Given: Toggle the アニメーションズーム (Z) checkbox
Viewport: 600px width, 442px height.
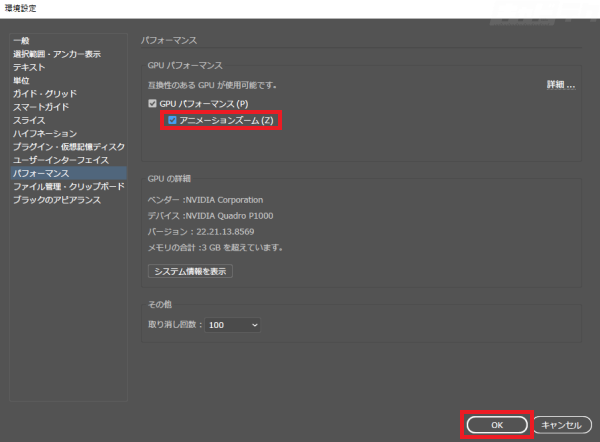Looking at the screenshot, I should tap(172, 120).
